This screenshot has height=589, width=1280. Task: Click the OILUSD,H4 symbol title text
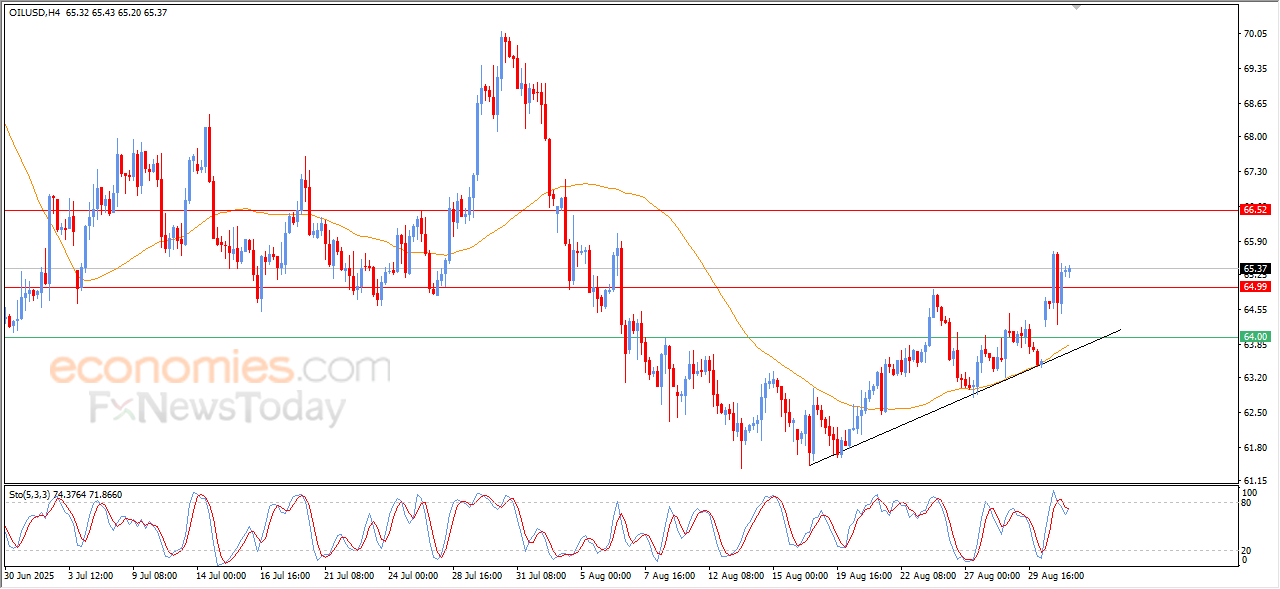pos(34,12)
